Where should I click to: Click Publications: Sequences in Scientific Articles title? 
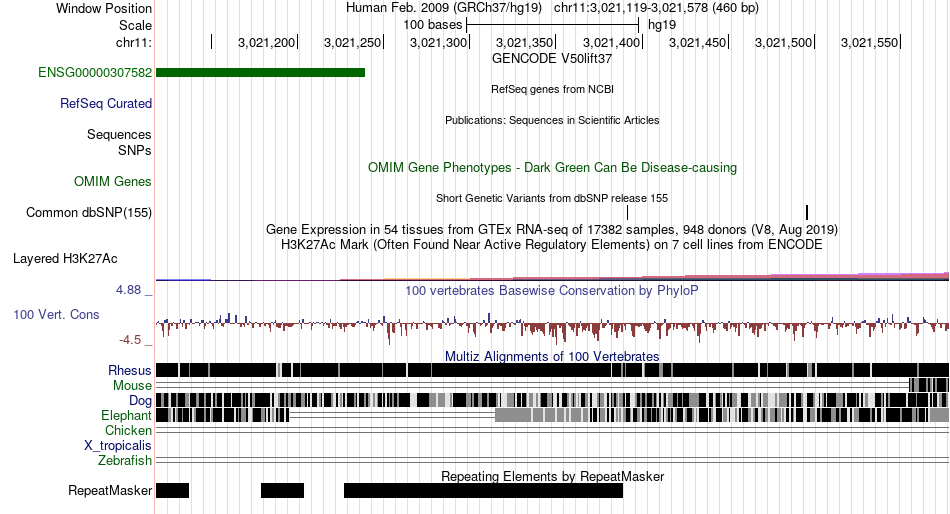point(552,121)
